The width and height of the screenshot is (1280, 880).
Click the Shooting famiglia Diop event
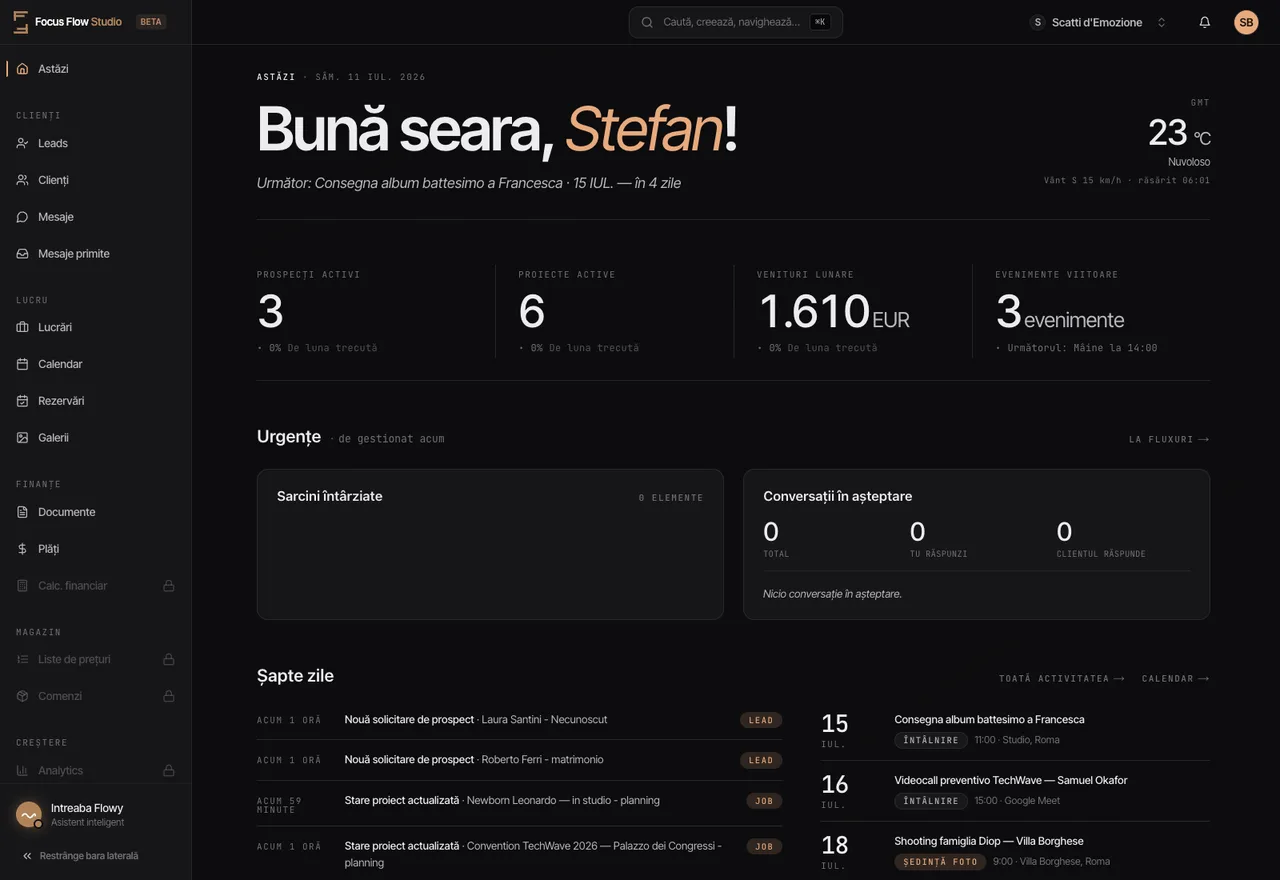tap(1015, 852)
